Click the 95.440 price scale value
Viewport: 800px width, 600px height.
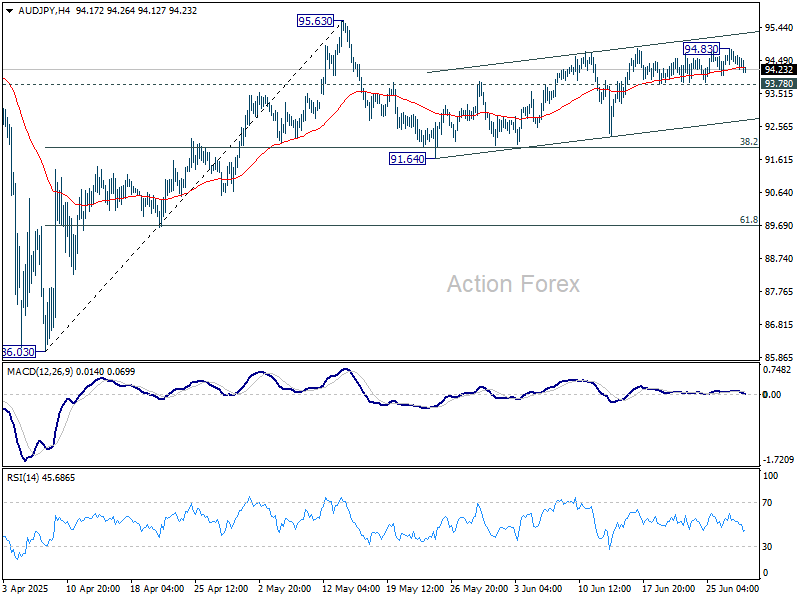pos(779,28)
